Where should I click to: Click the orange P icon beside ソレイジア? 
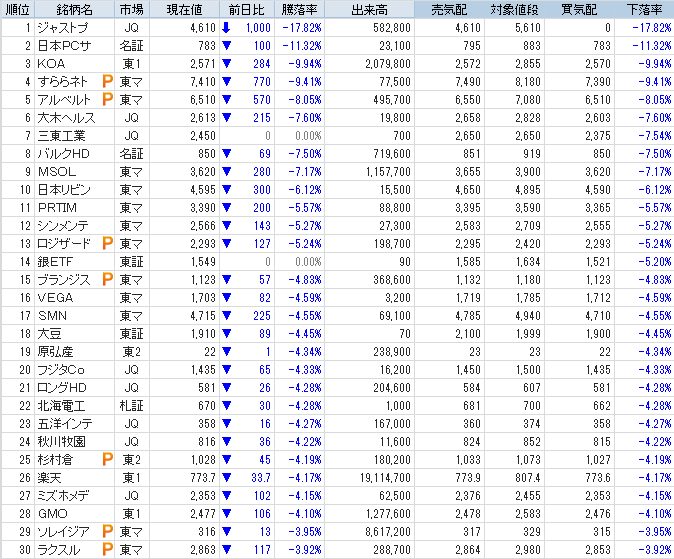107,531
